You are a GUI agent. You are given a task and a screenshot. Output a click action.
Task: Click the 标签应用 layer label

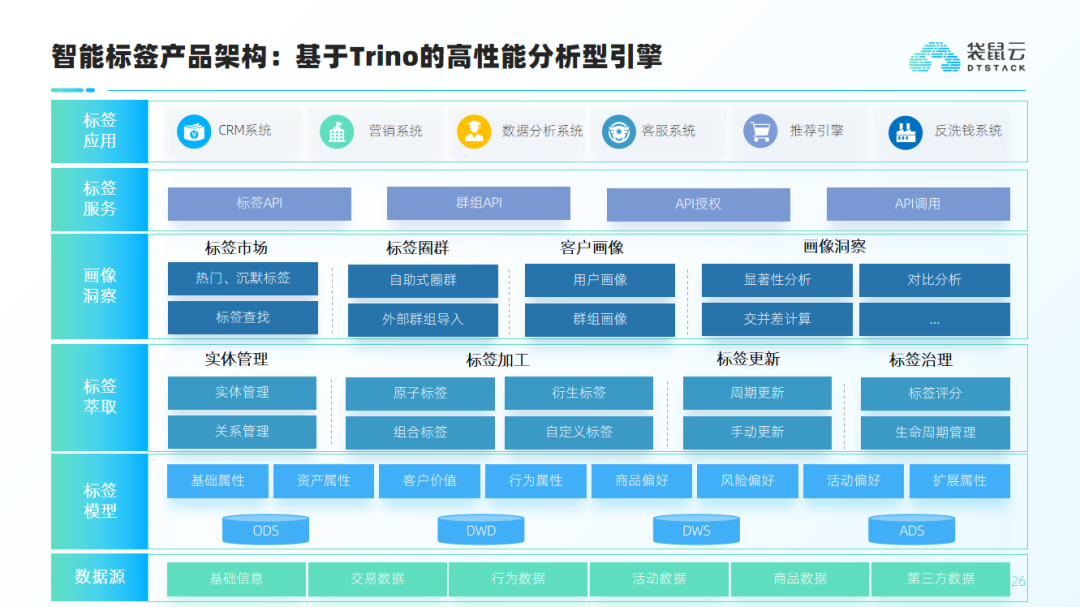[x=100, y=131]
